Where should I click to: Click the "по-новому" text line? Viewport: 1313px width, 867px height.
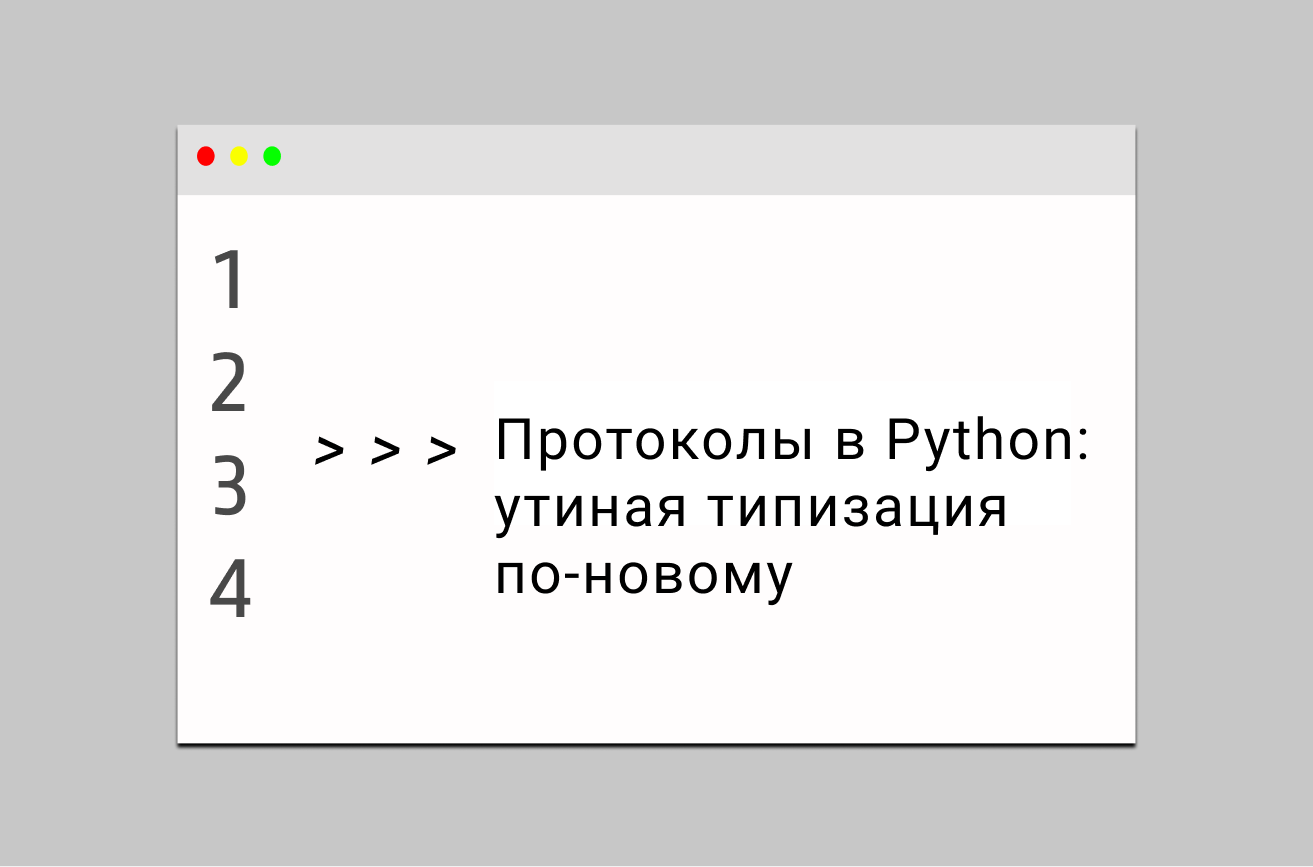(643, 575)
